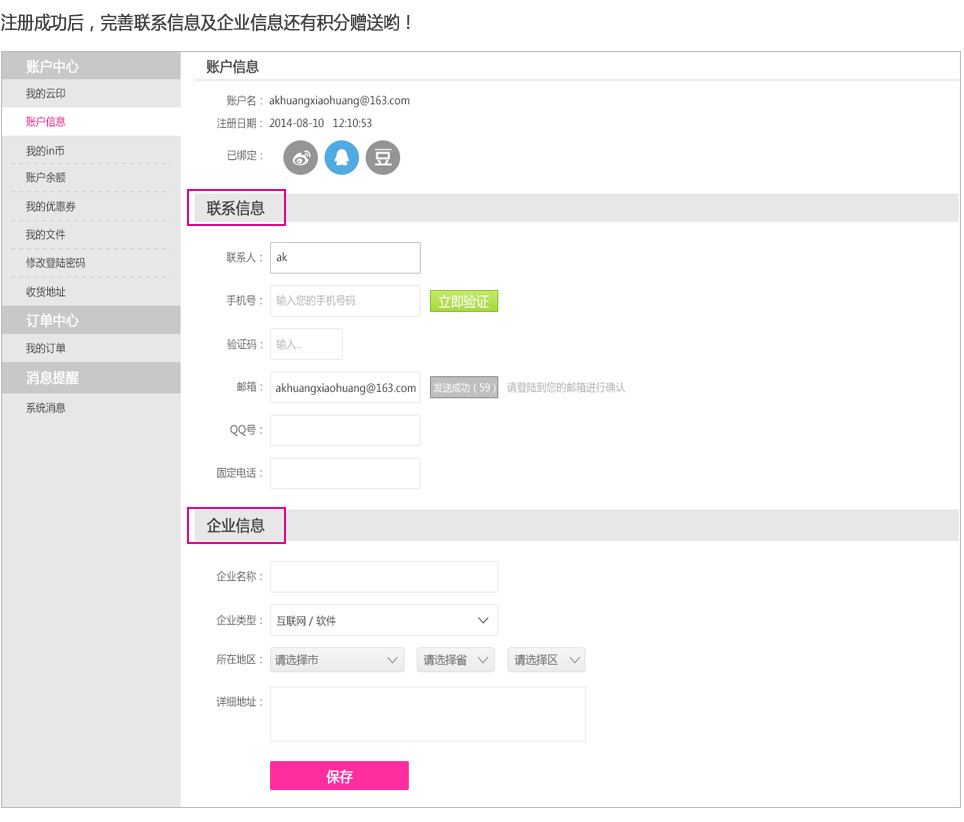Expand the 请选择省 dropdown

tap(455, 660)
